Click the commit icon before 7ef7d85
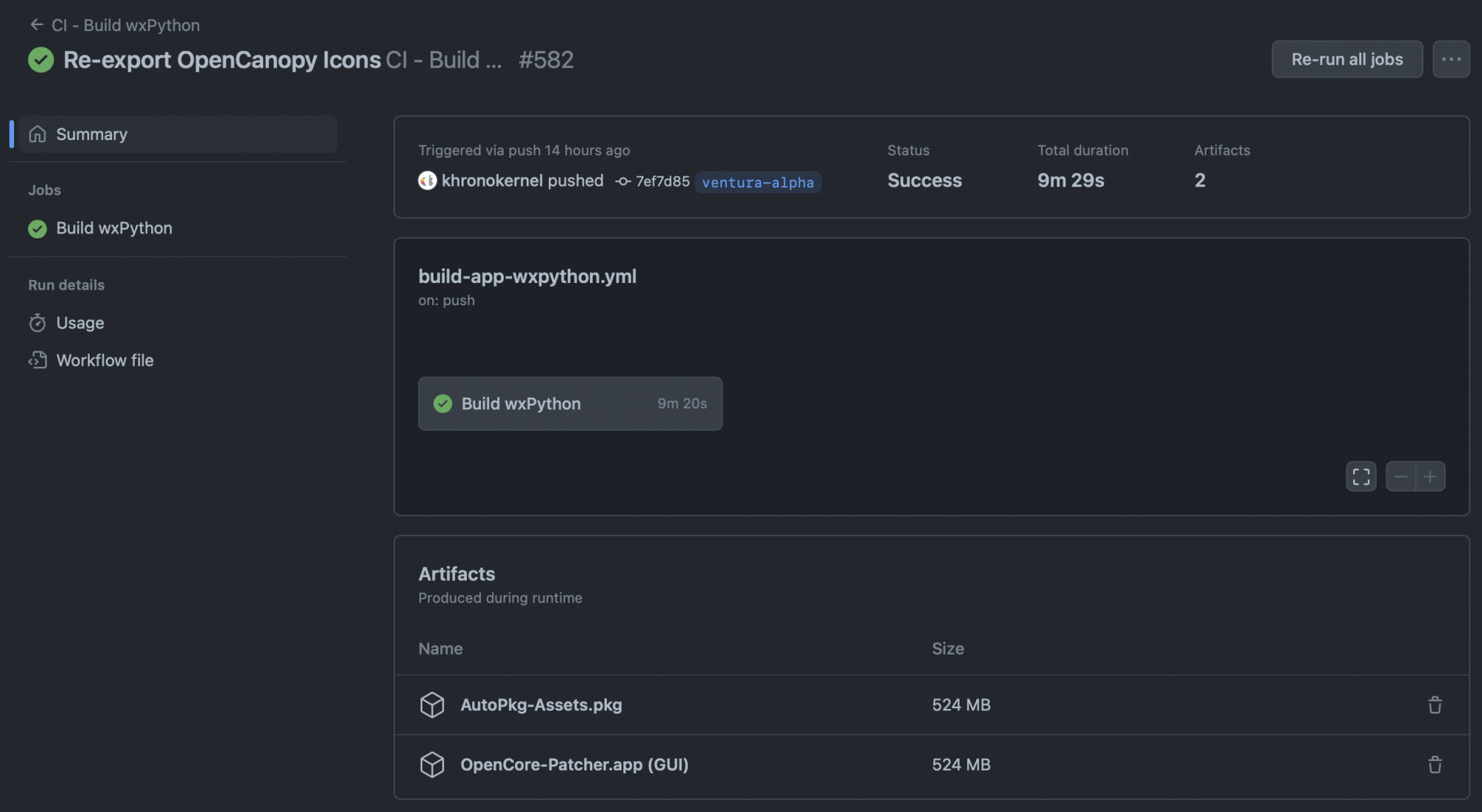 (x=623, y=182)
